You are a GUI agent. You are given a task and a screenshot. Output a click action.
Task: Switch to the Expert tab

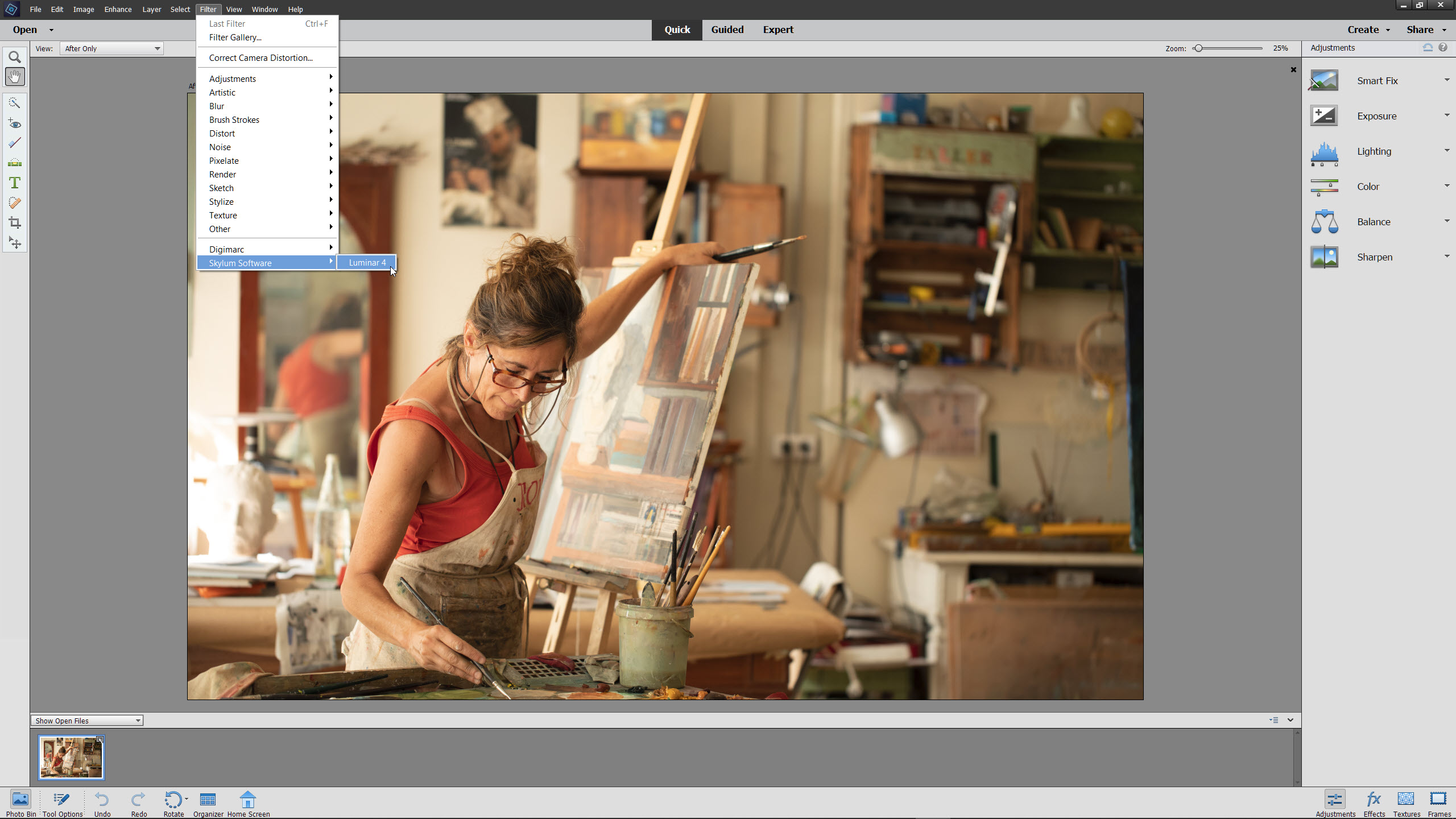click(x=779, y=29)
